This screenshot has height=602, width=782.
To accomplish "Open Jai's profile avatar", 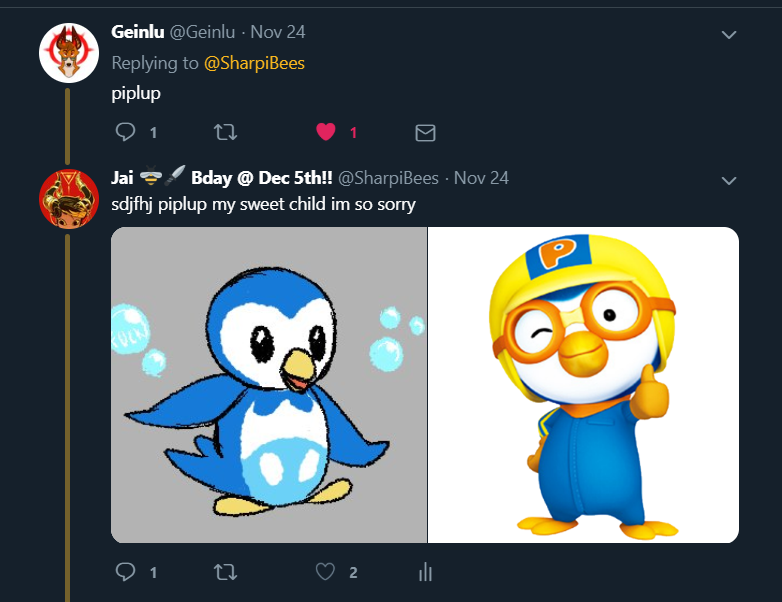I will coord(68,199).
